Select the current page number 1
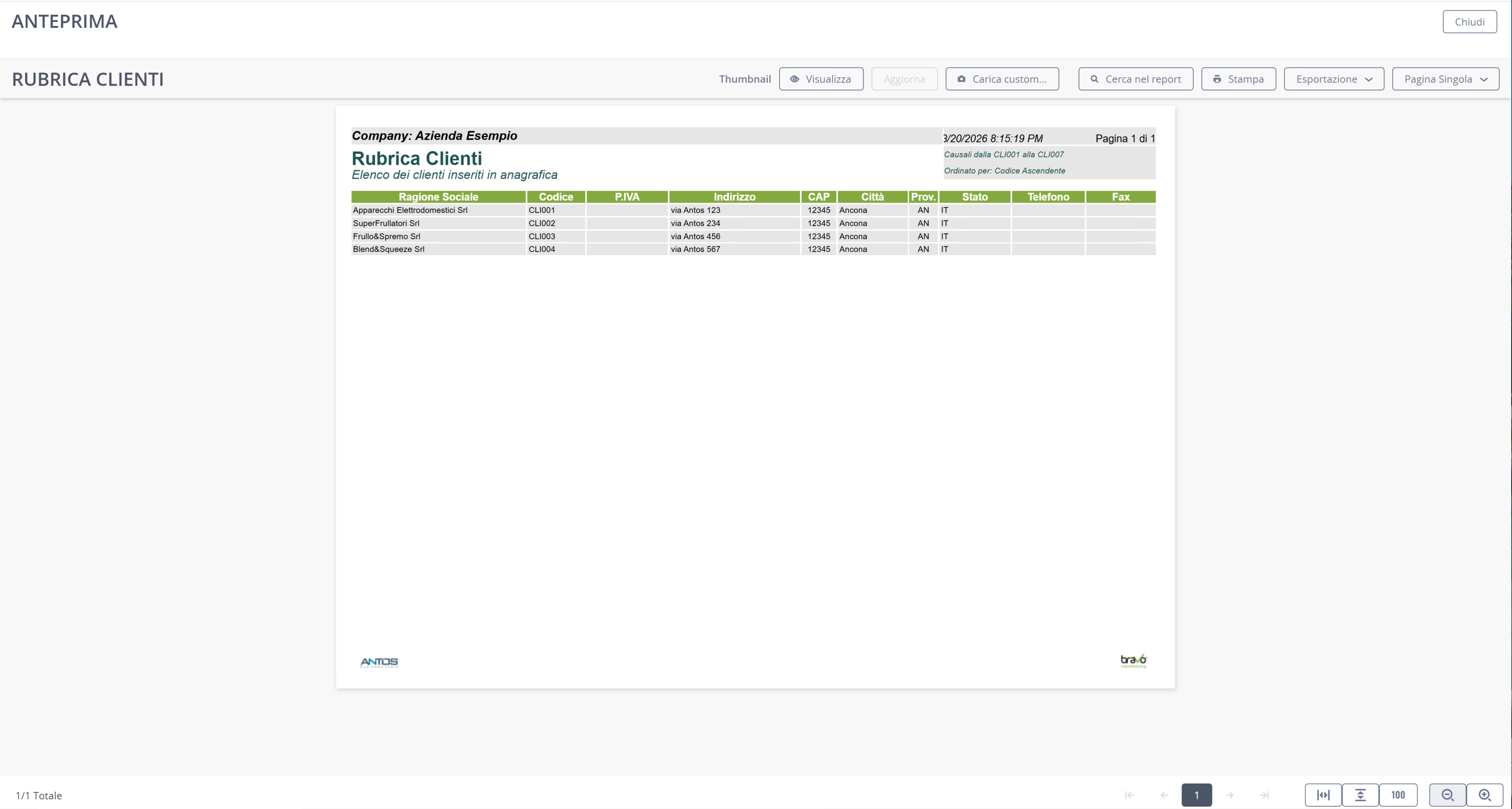The width and height of the screenshot is (1512, 809). 1197,795
